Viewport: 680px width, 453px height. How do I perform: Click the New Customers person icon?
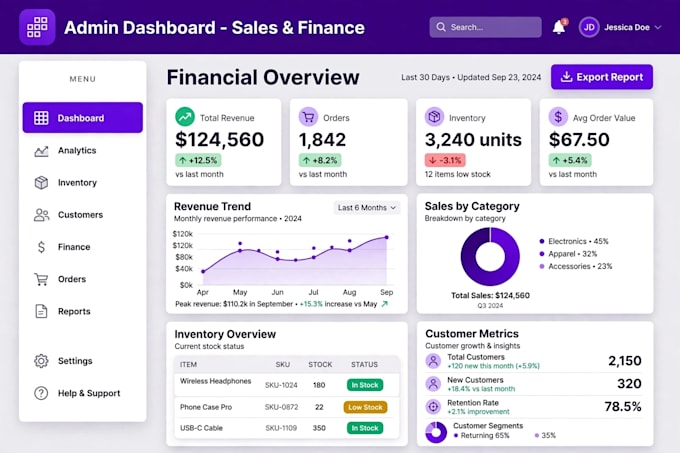(433, 384)
